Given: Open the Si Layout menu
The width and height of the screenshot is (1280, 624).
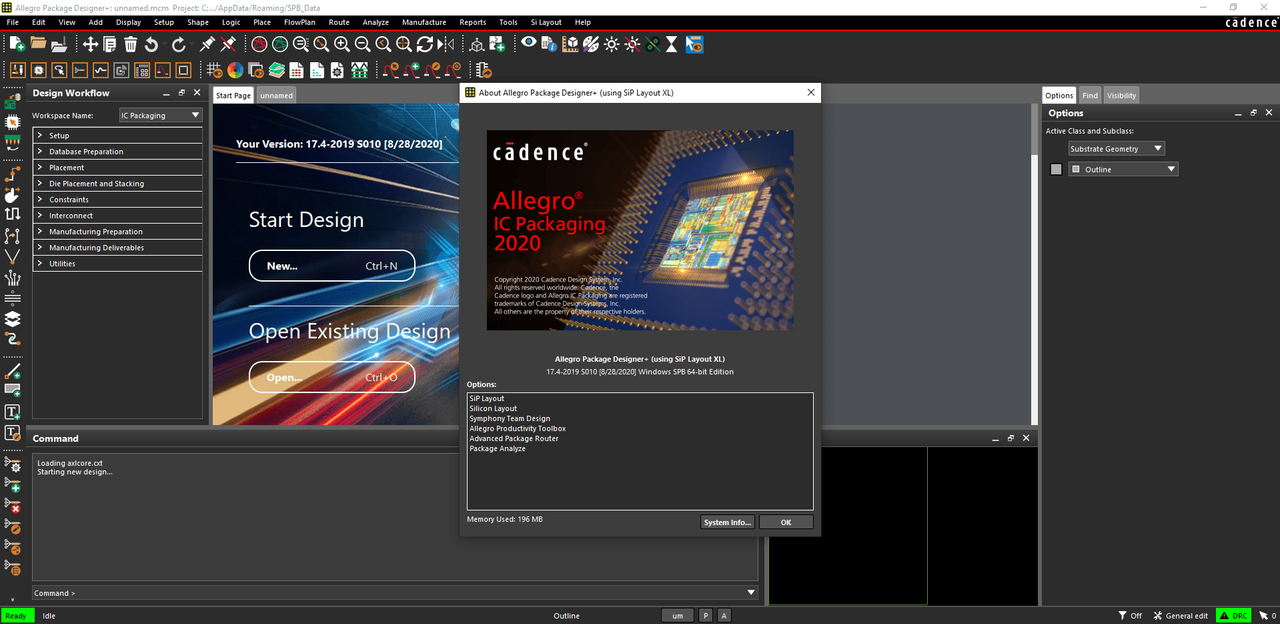Looking at the screenshot, I should click(x=545, y=22).
